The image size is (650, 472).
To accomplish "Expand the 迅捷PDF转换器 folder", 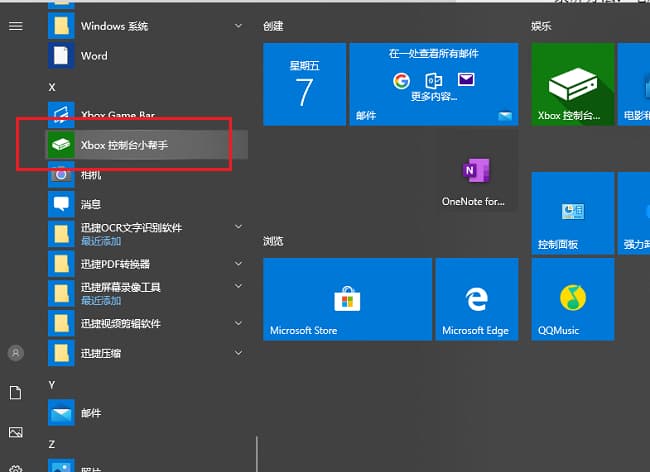I will point(238,264).
